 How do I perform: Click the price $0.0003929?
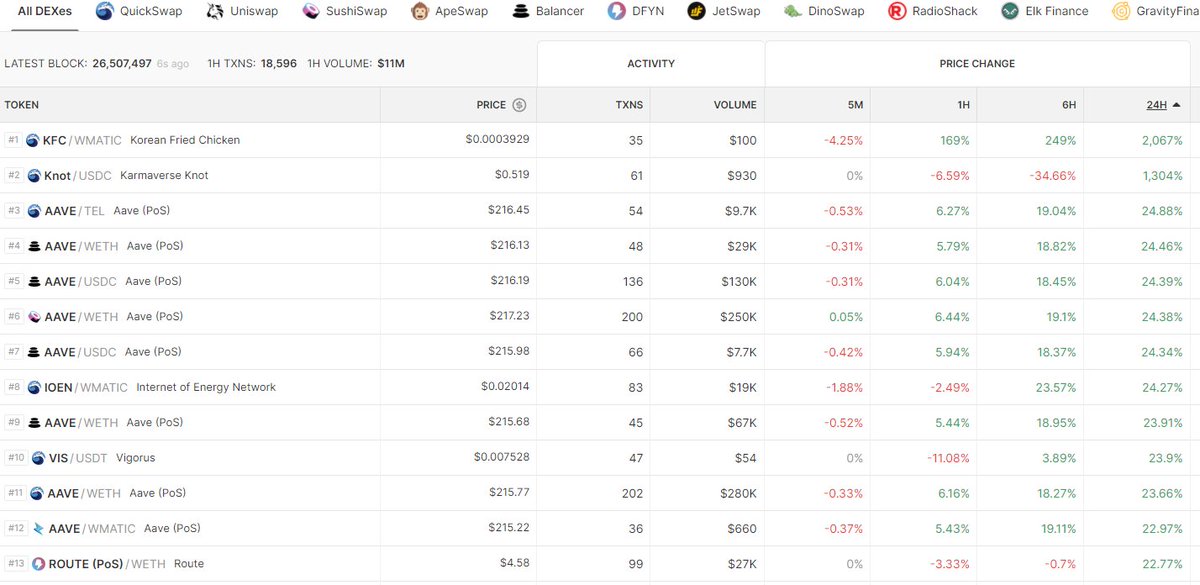498,139
